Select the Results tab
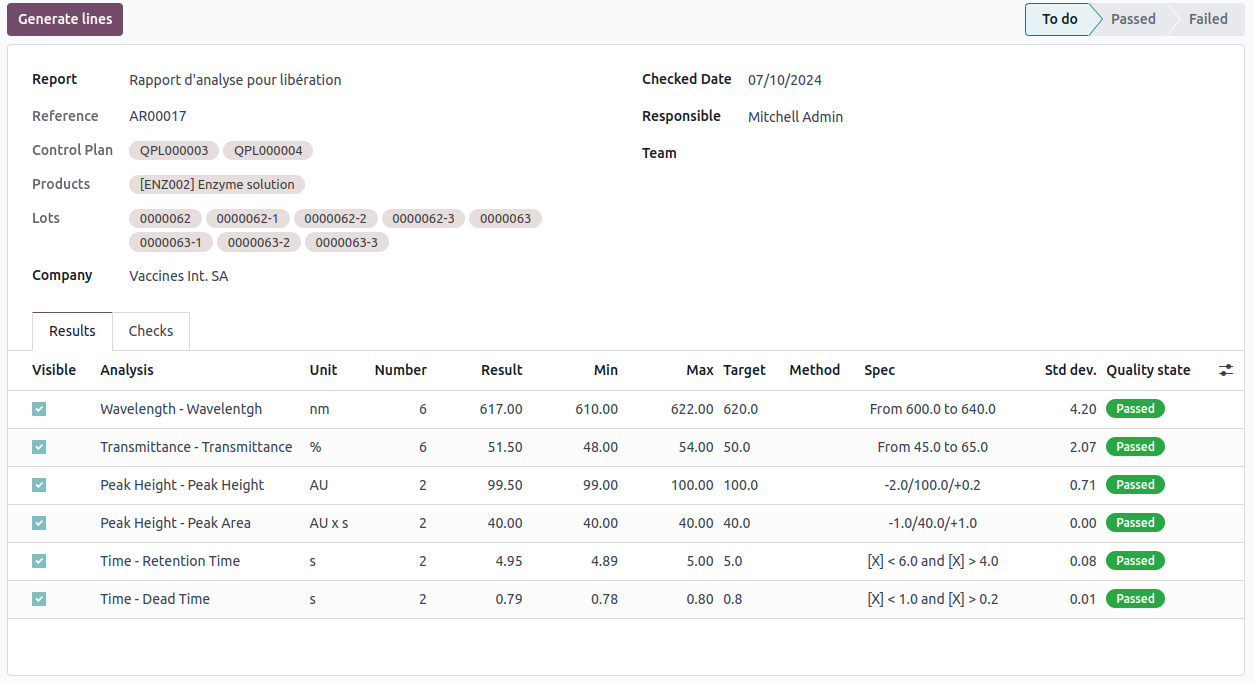Viewport: 1254px width, 683px height. [72, 331]
